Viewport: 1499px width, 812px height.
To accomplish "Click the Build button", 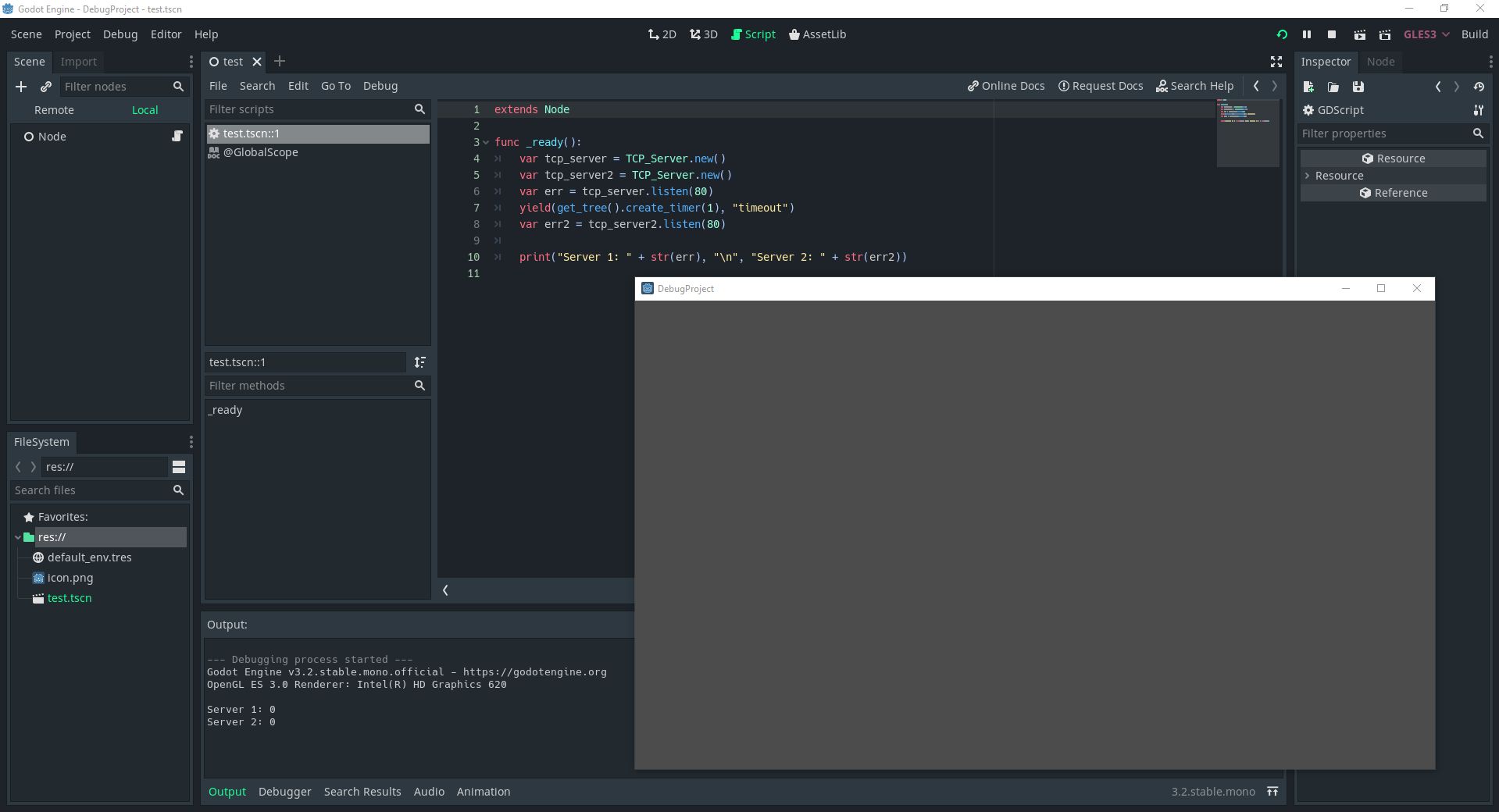I will 1475,34.
